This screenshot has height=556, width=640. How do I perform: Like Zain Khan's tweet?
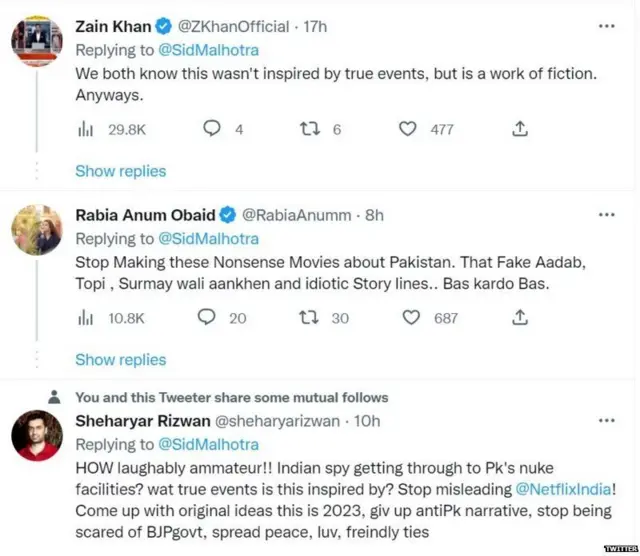point(407,129)
